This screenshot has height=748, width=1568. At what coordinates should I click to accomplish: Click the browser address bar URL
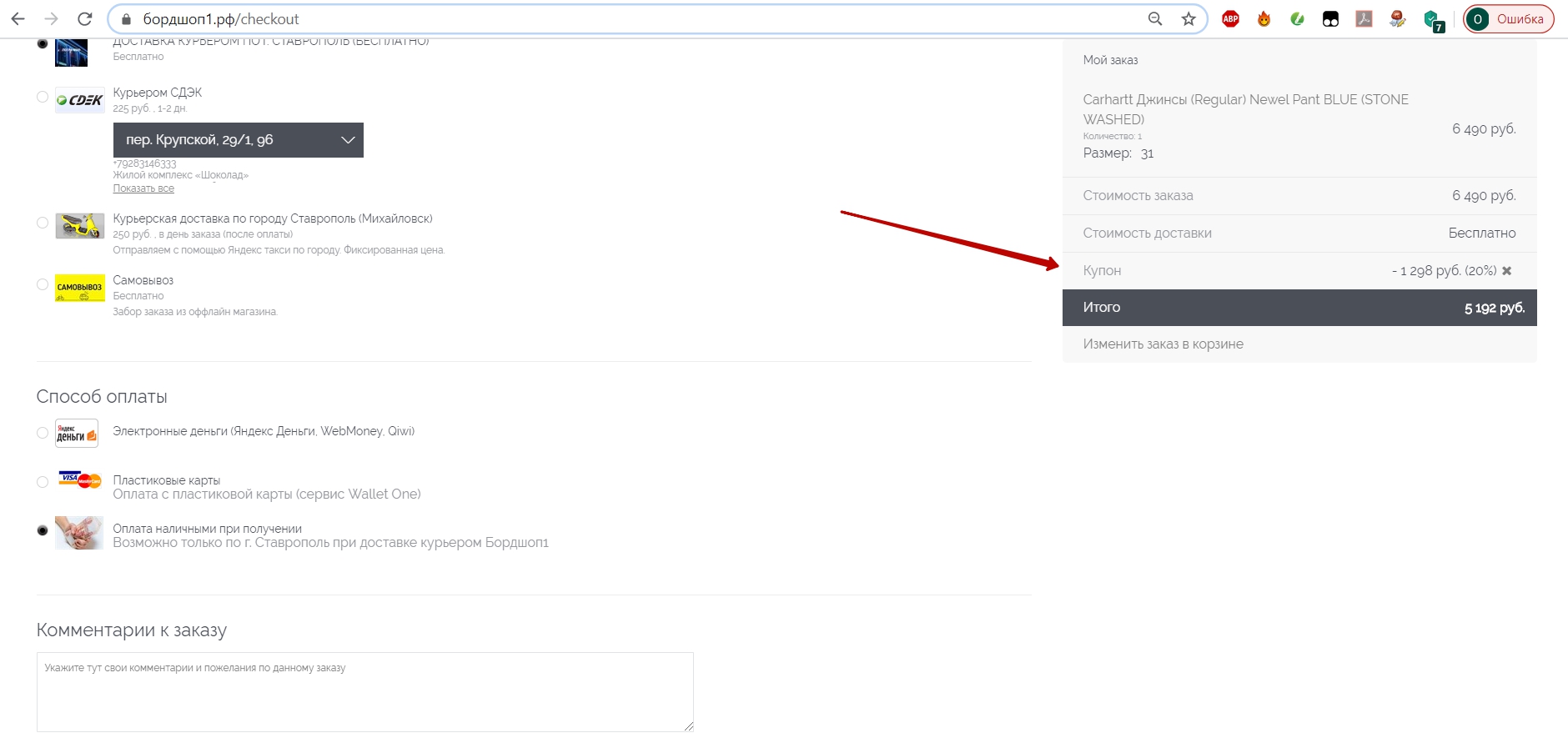[584, 19]
